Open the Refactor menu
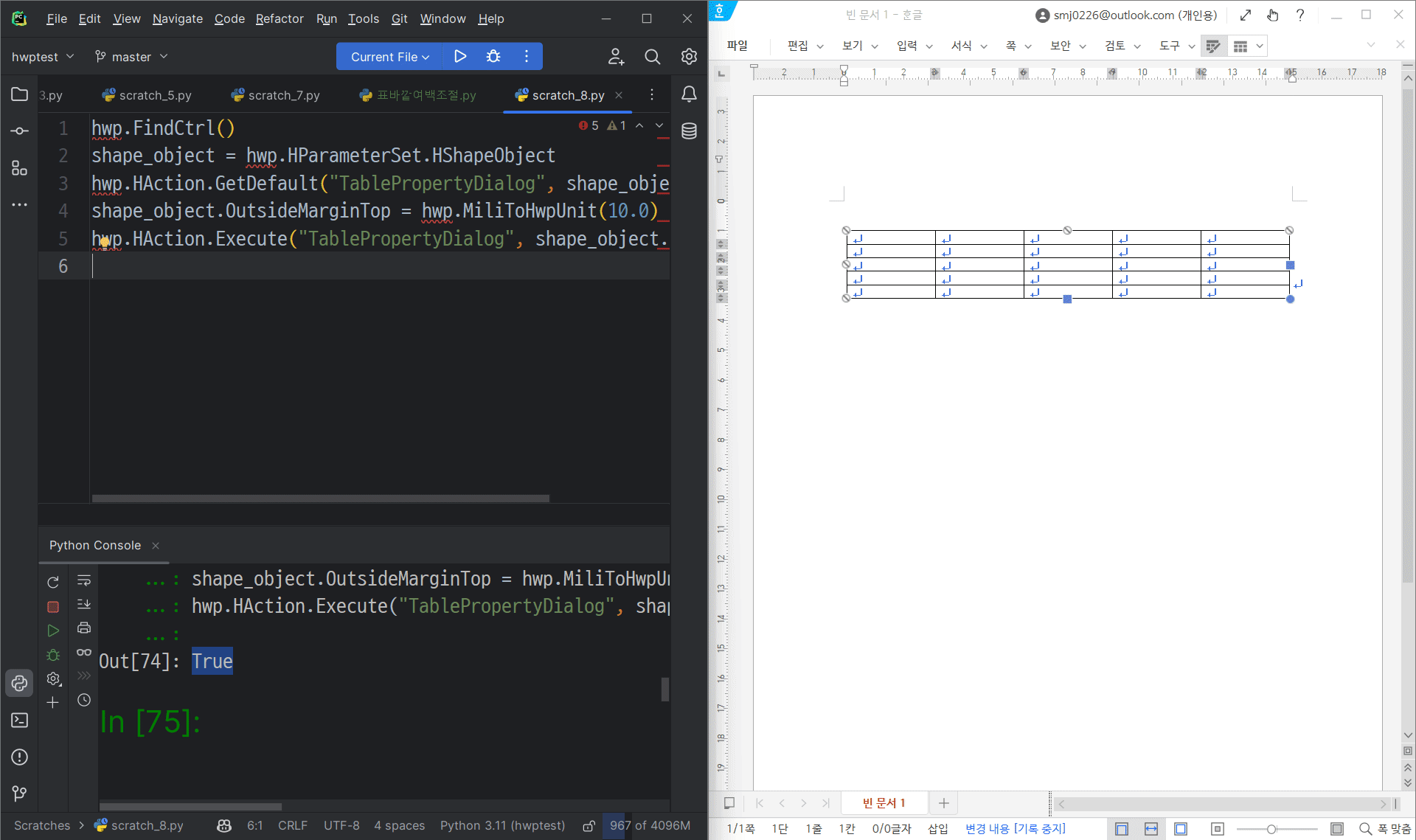The image size is (1416, 840). (x=279, y=18)
